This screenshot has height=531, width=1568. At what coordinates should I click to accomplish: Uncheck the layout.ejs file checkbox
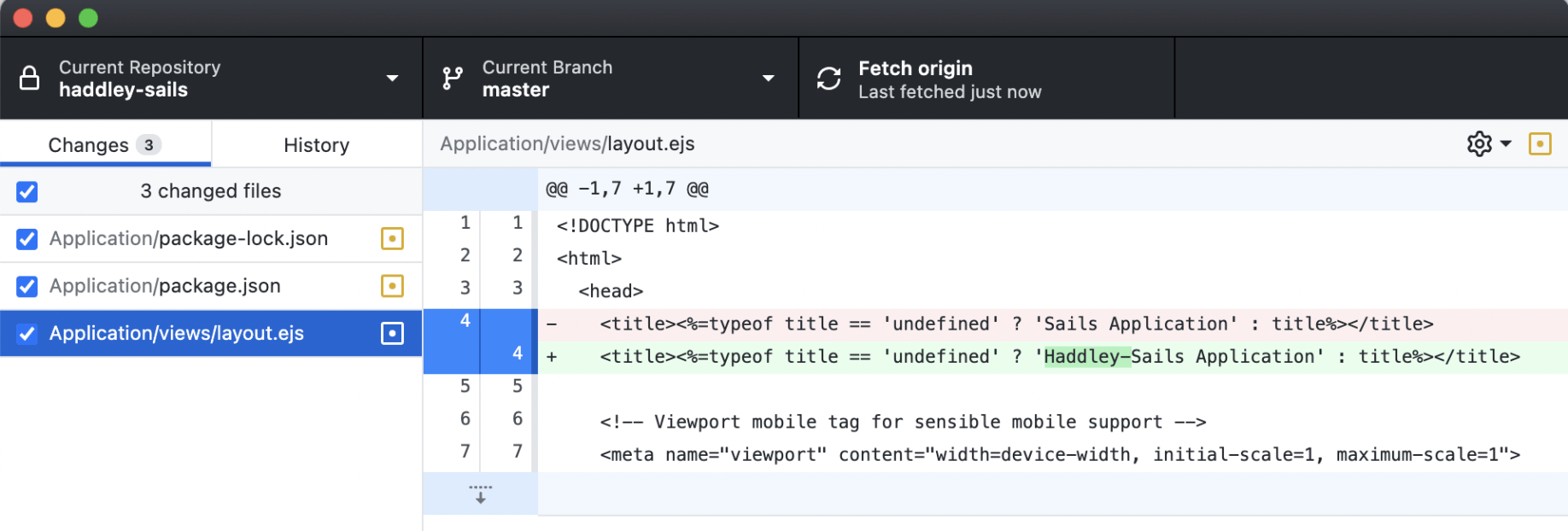click(x=27, y=334)
